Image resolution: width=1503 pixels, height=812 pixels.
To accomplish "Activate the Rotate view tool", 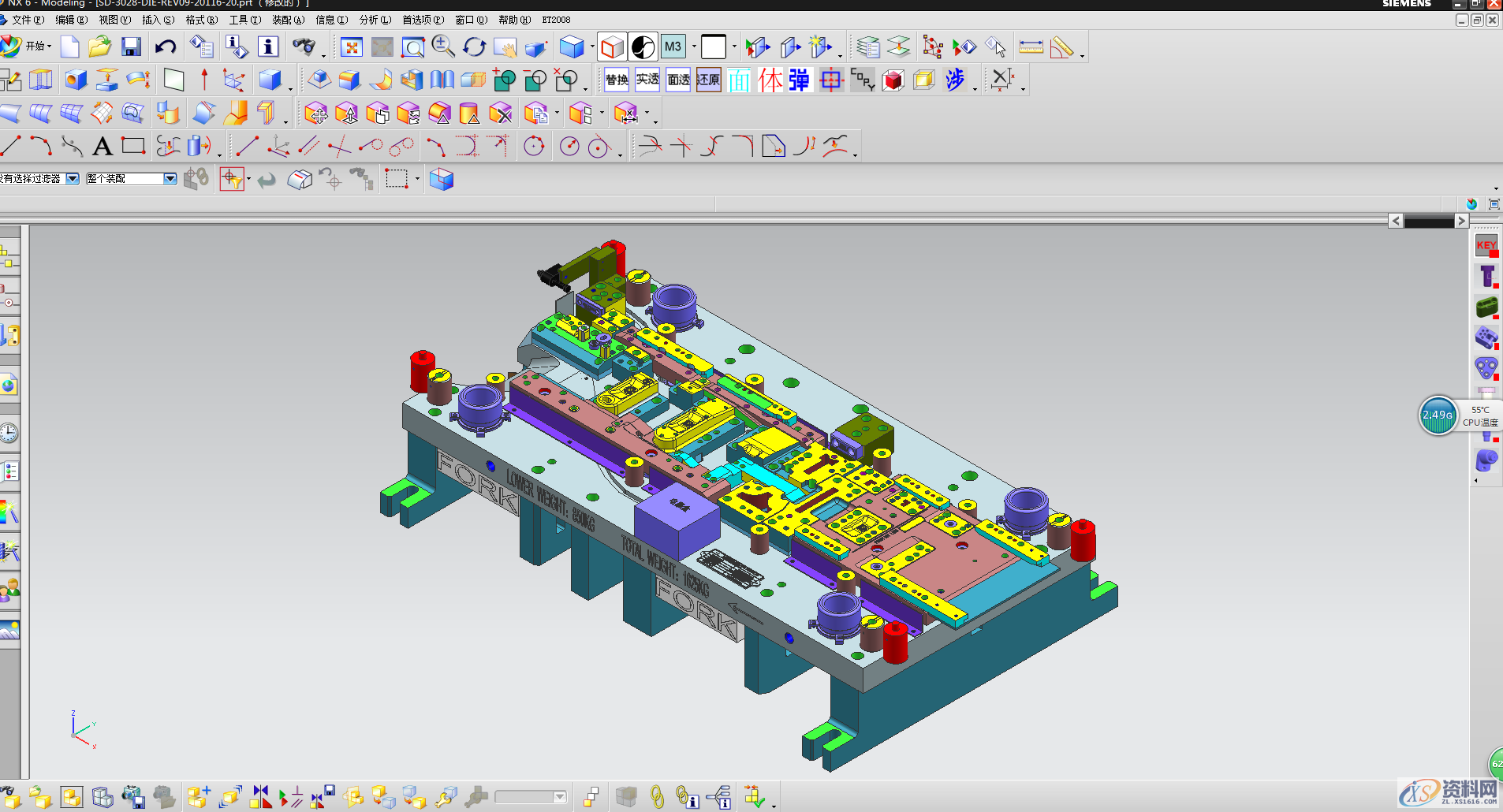I will point(474,47).
